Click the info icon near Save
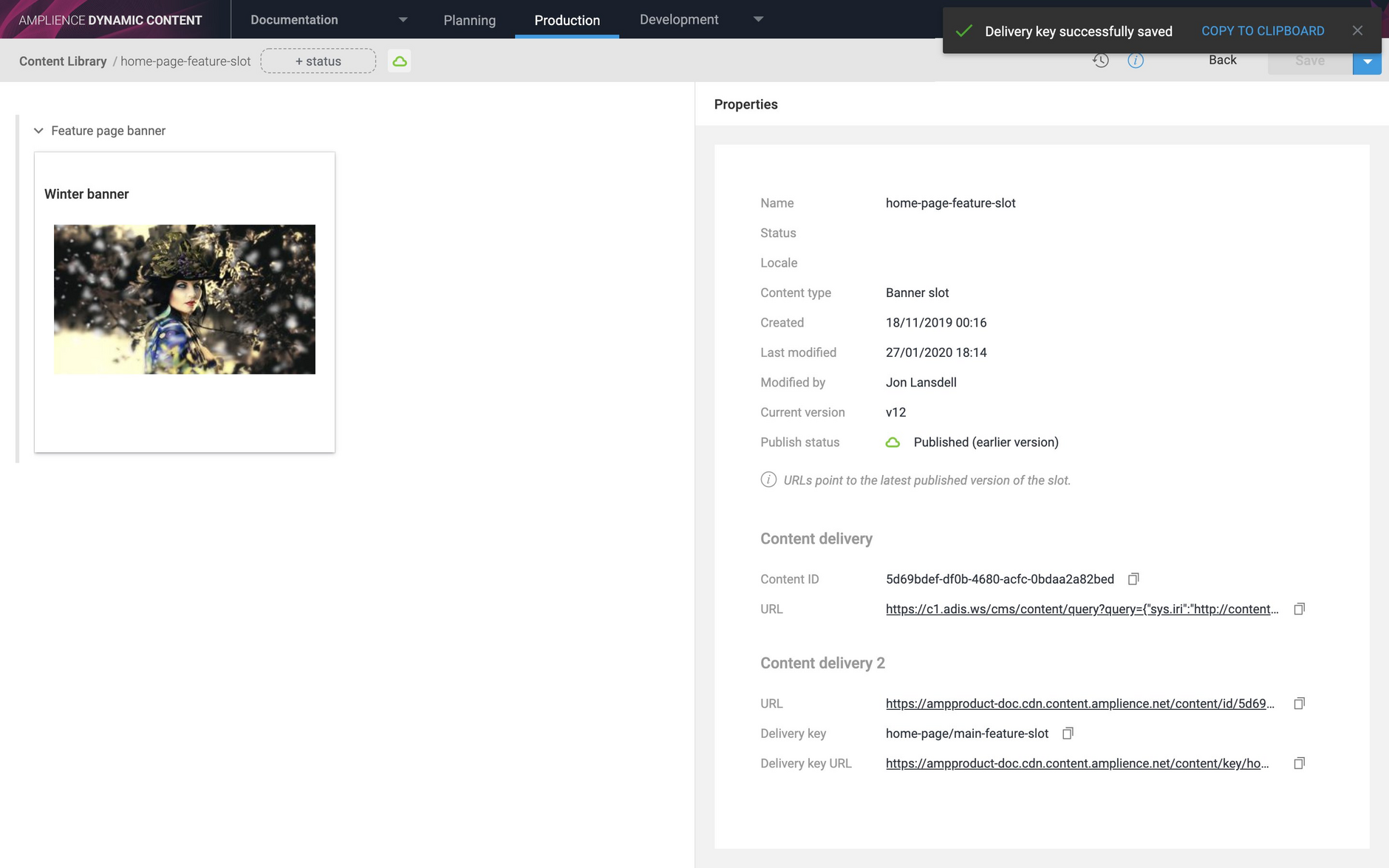The width and height of the screenshot is (1389, 868). [1136, 61]
